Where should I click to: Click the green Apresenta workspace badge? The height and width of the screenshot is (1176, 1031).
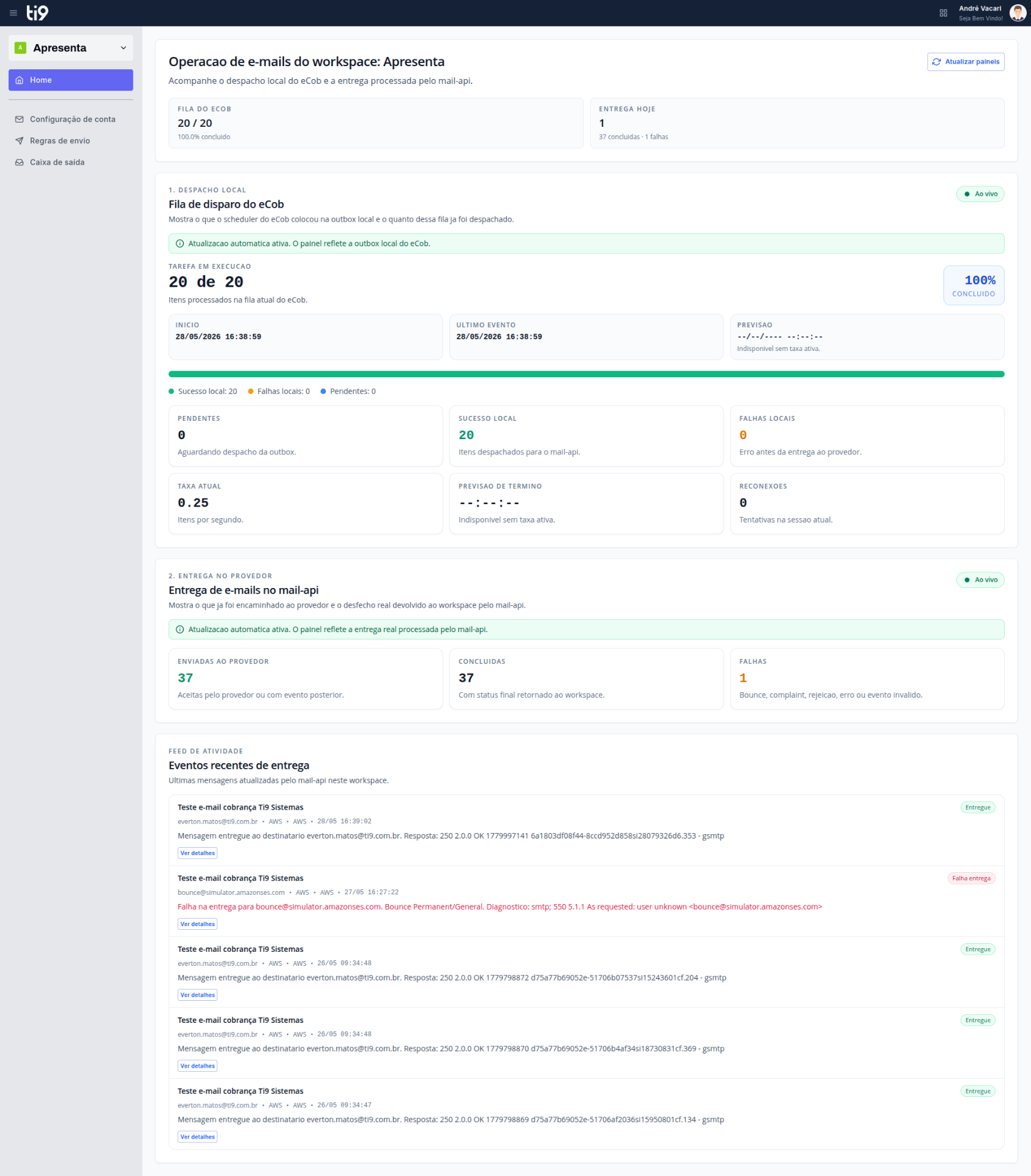(x=20, y=48)
